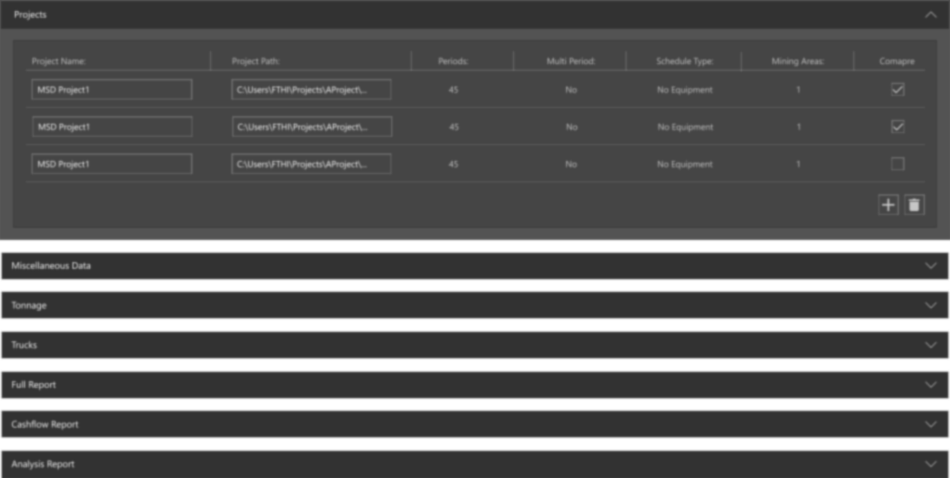Enable Compare checkbox in third project row

[x=897, y=164]
